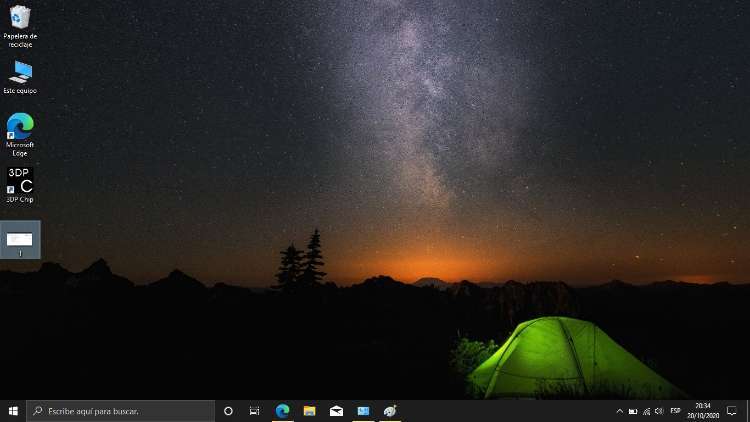Launch Microsoft Edge from the taskbar
This screenshot has height=422, width=750.
[283, 411]
